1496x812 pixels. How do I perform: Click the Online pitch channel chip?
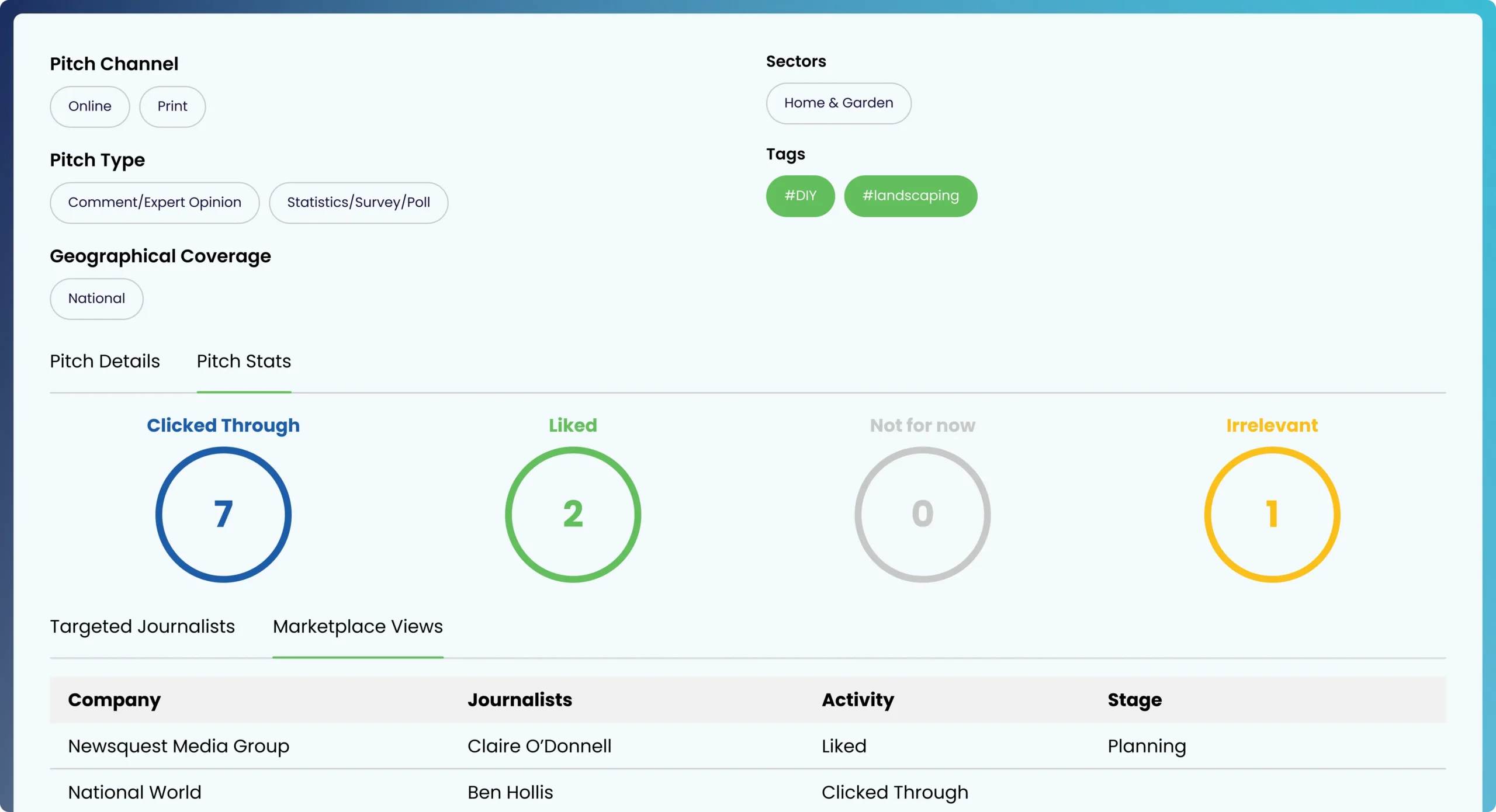click(x=89, y=106)
